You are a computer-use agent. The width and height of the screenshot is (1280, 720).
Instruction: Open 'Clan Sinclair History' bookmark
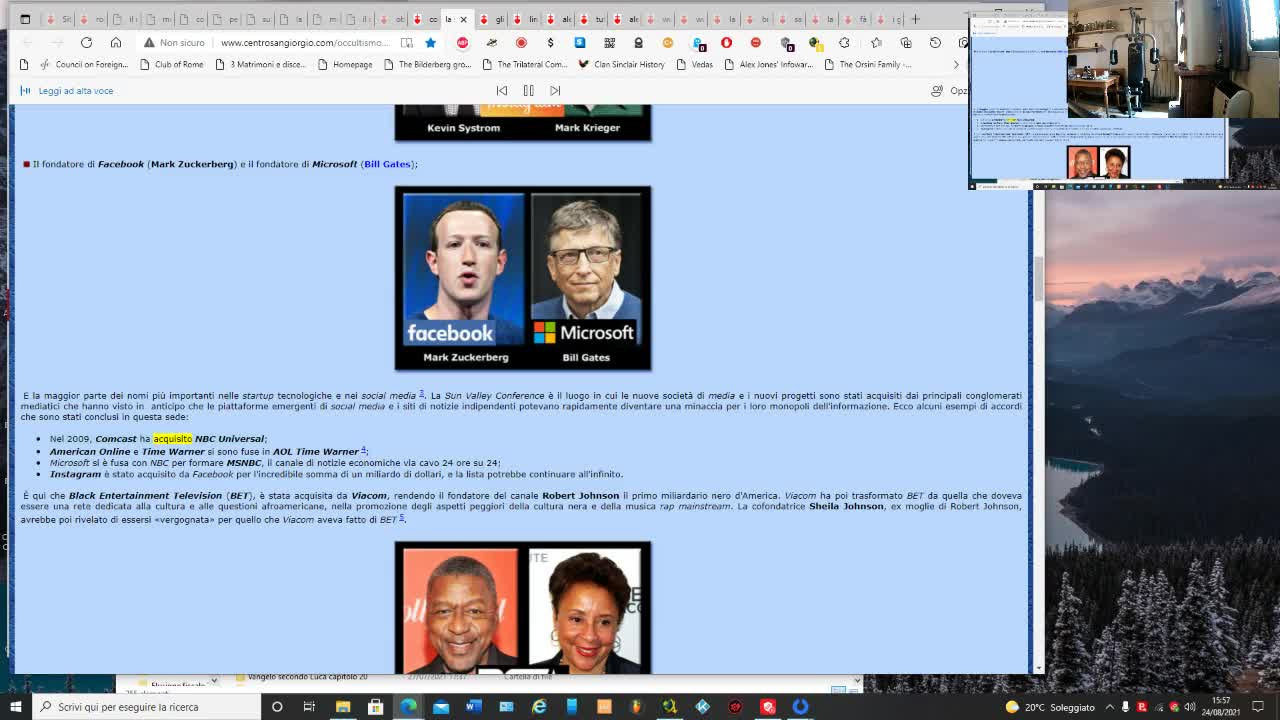[x=621, y=64]
